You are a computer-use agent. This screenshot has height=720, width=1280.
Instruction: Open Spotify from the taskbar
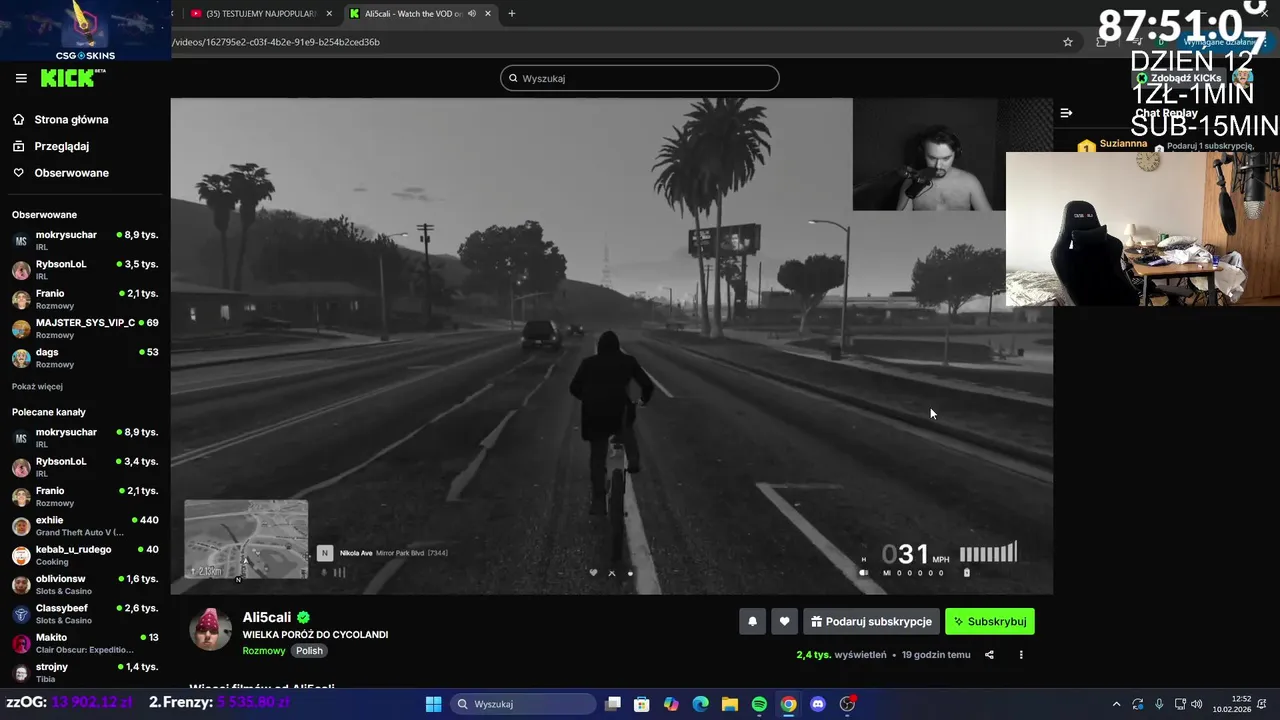coord(759,704)
